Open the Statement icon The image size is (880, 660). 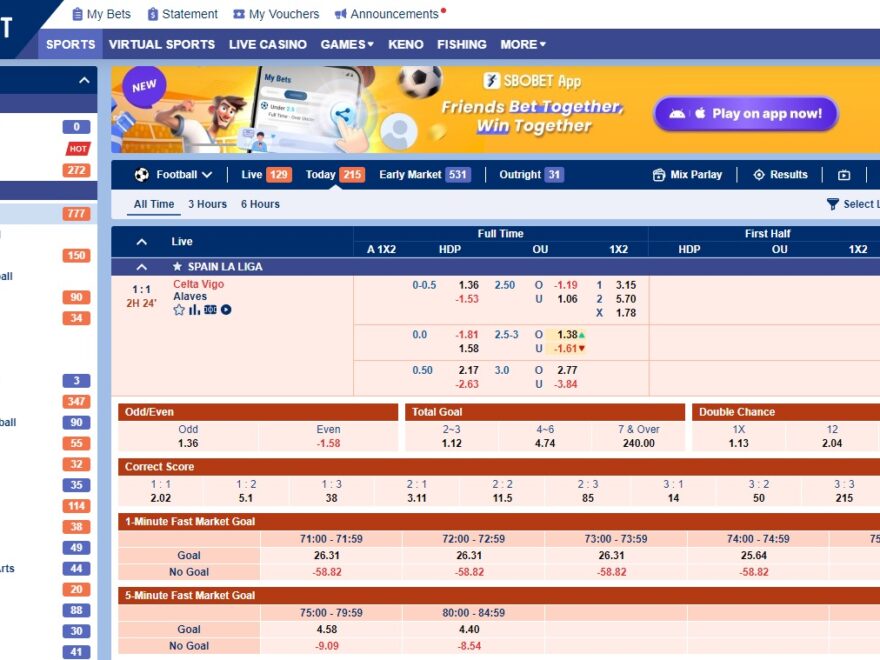click(152, 14)
